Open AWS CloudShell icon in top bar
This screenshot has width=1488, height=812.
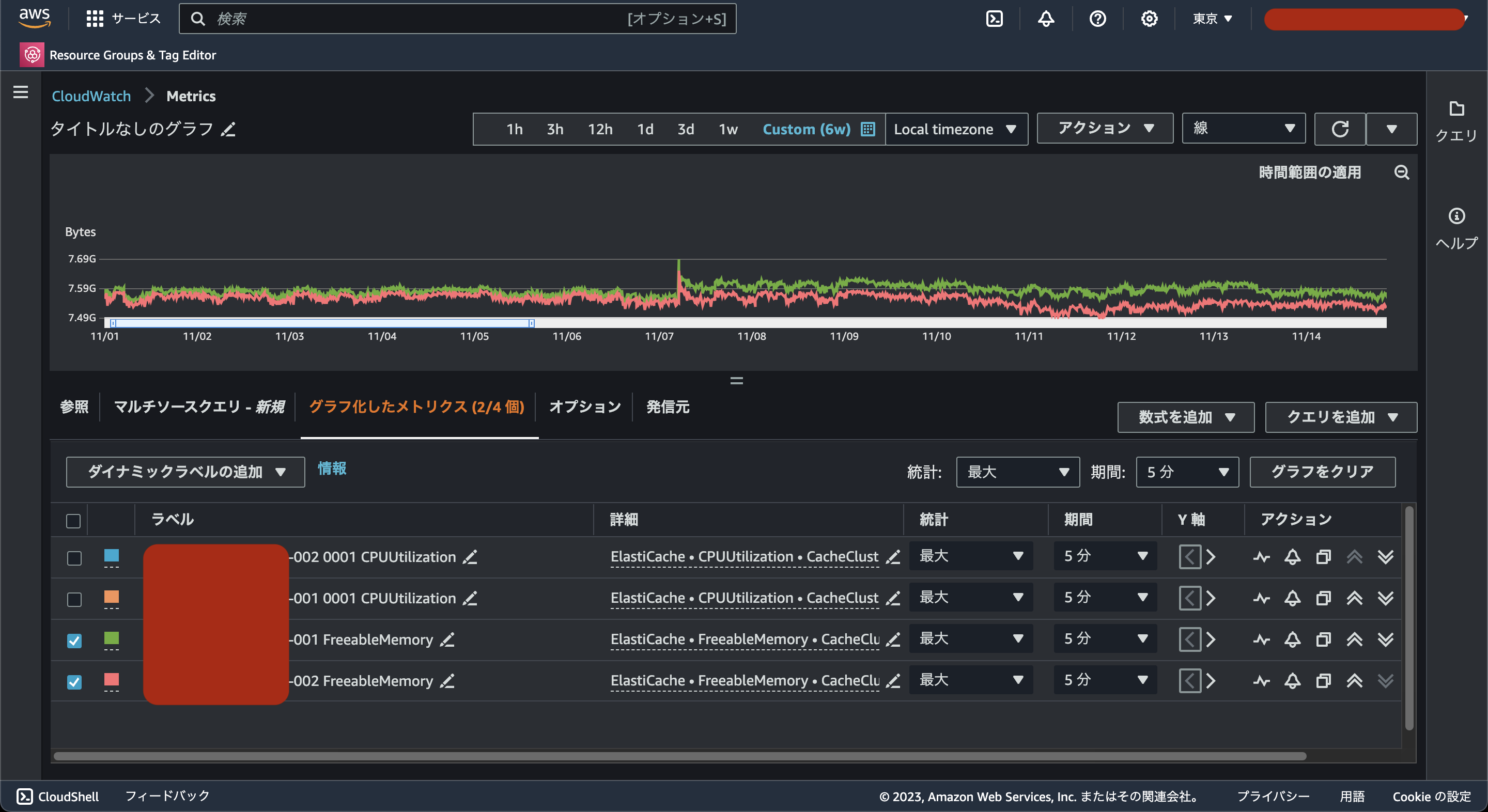994,19
